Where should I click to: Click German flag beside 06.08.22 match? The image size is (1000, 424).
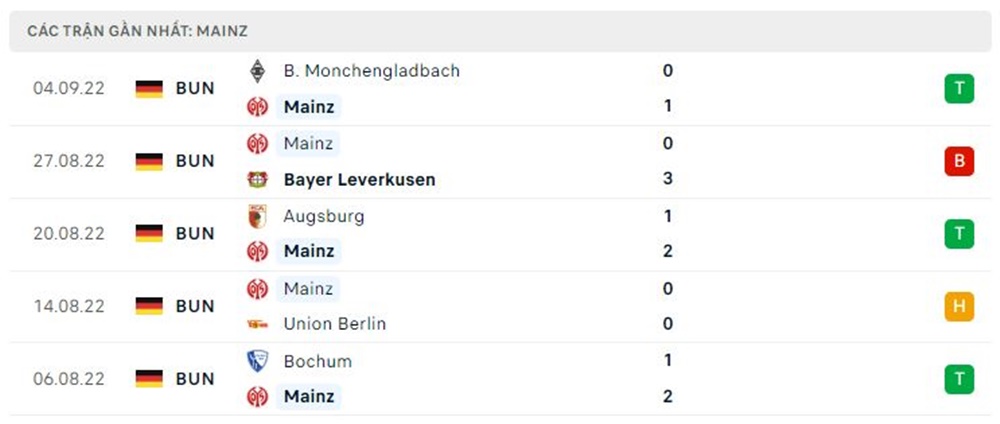tap(149, 379)
